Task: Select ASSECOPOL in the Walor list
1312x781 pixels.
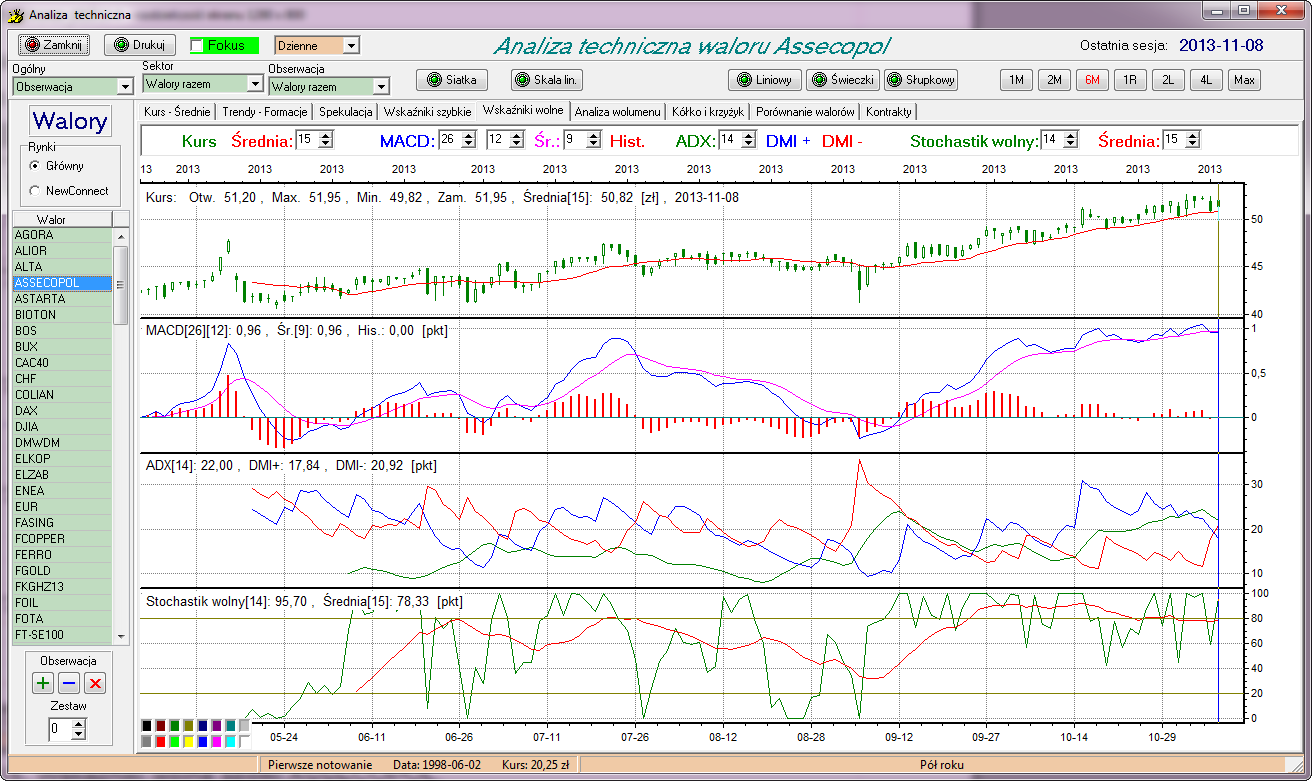Action: coord(62,283)
